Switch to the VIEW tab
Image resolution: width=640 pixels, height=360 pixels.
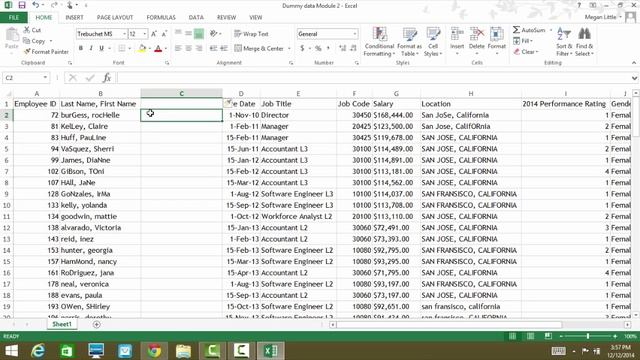(x=256, y=18)
